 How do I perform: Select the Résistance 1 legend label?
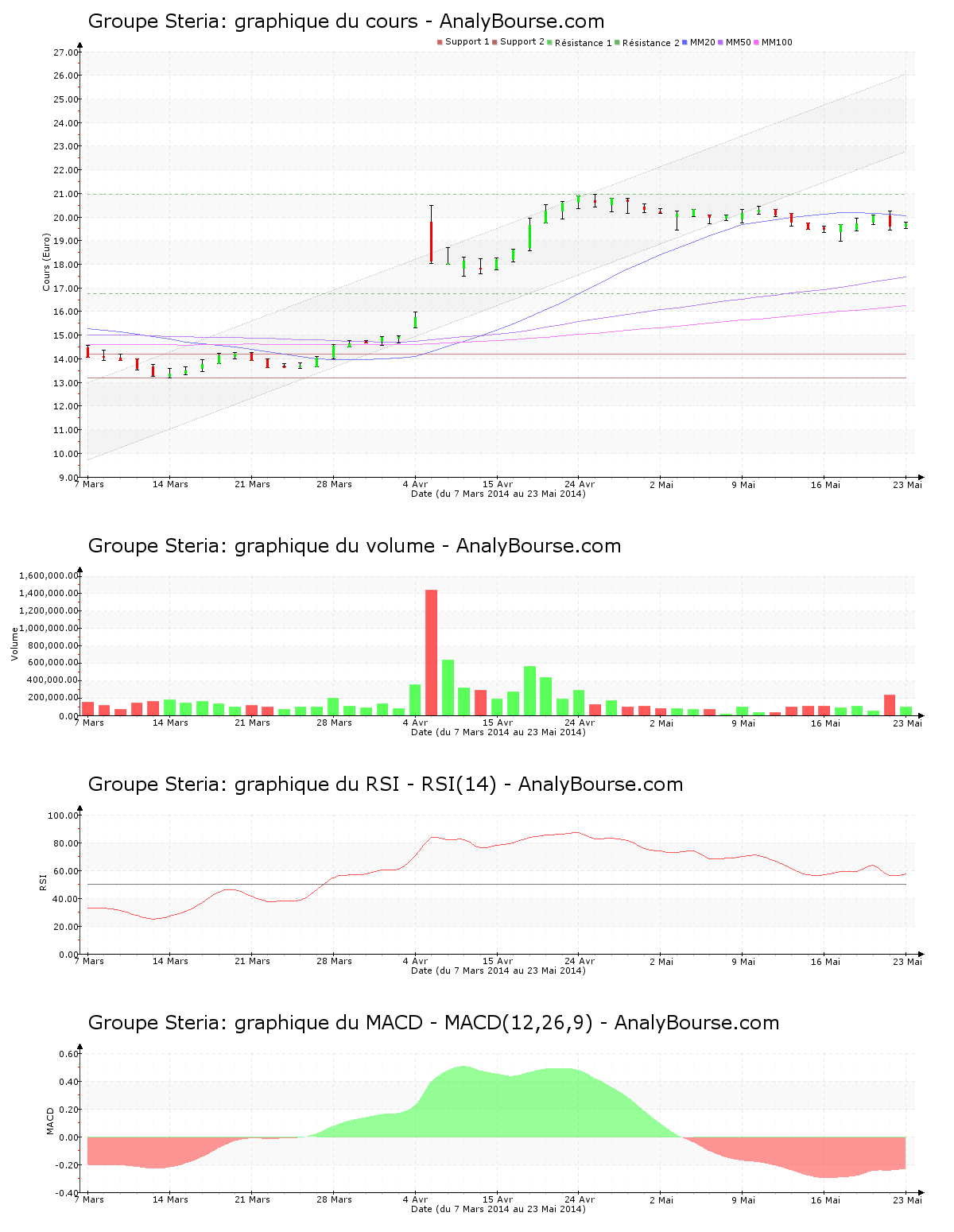pos(584,43)
